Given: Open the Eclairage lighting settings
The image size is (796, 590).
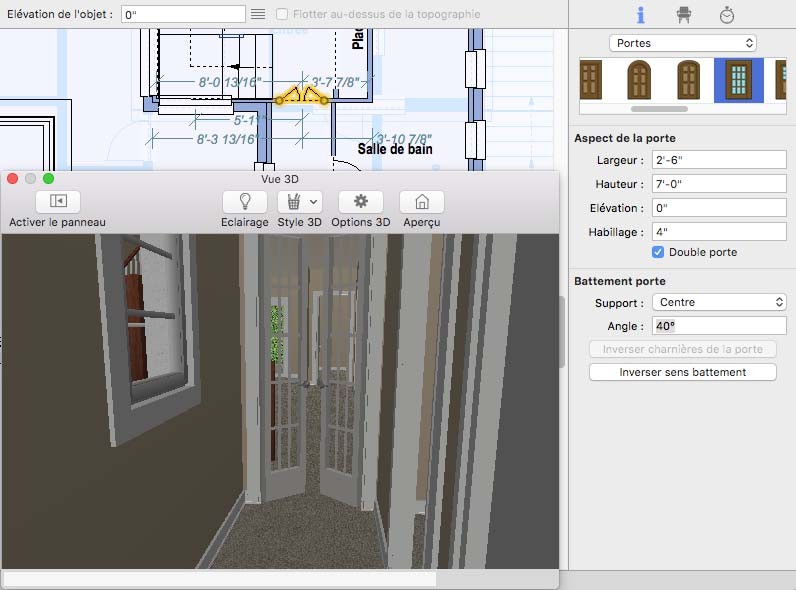Looking at the screenshot, I should 244,201.
